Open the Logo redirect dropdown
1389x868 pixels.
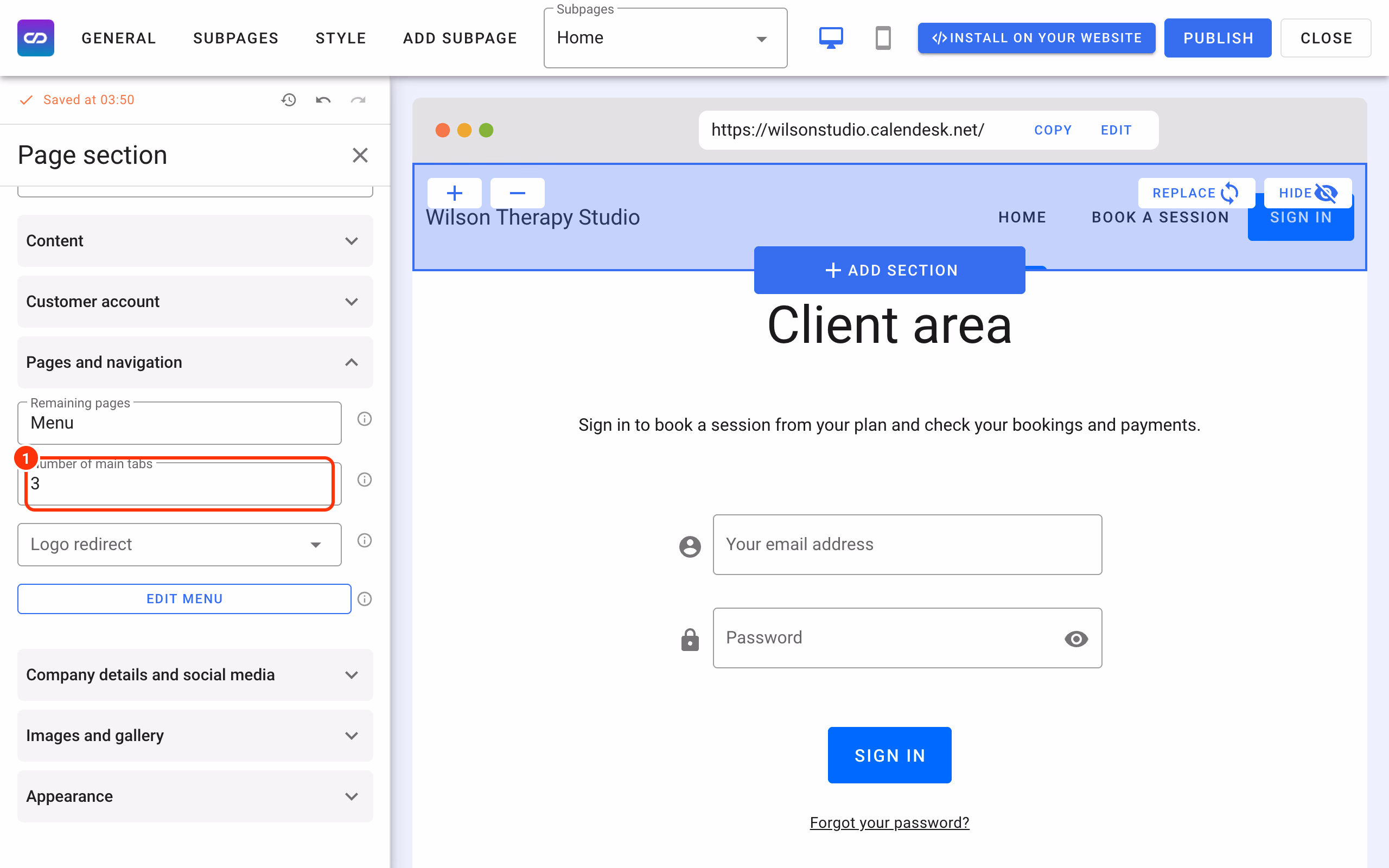[179, 544]
